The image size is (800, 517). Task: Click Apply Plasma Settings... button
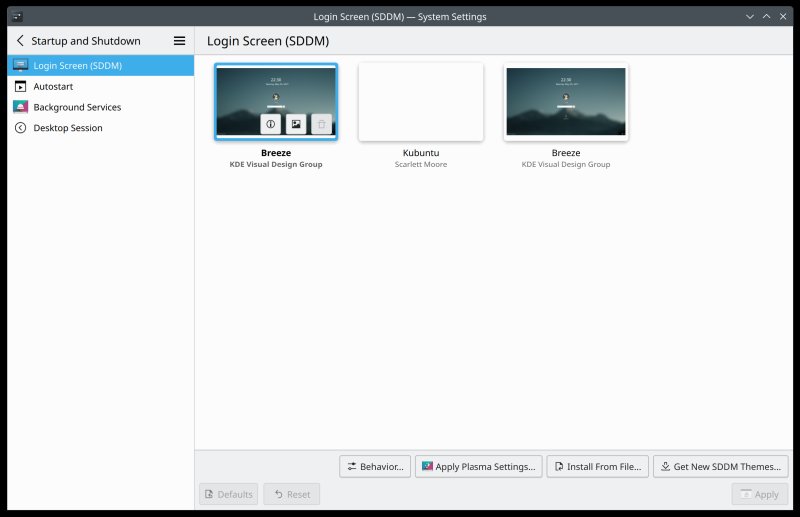point(477,467)
